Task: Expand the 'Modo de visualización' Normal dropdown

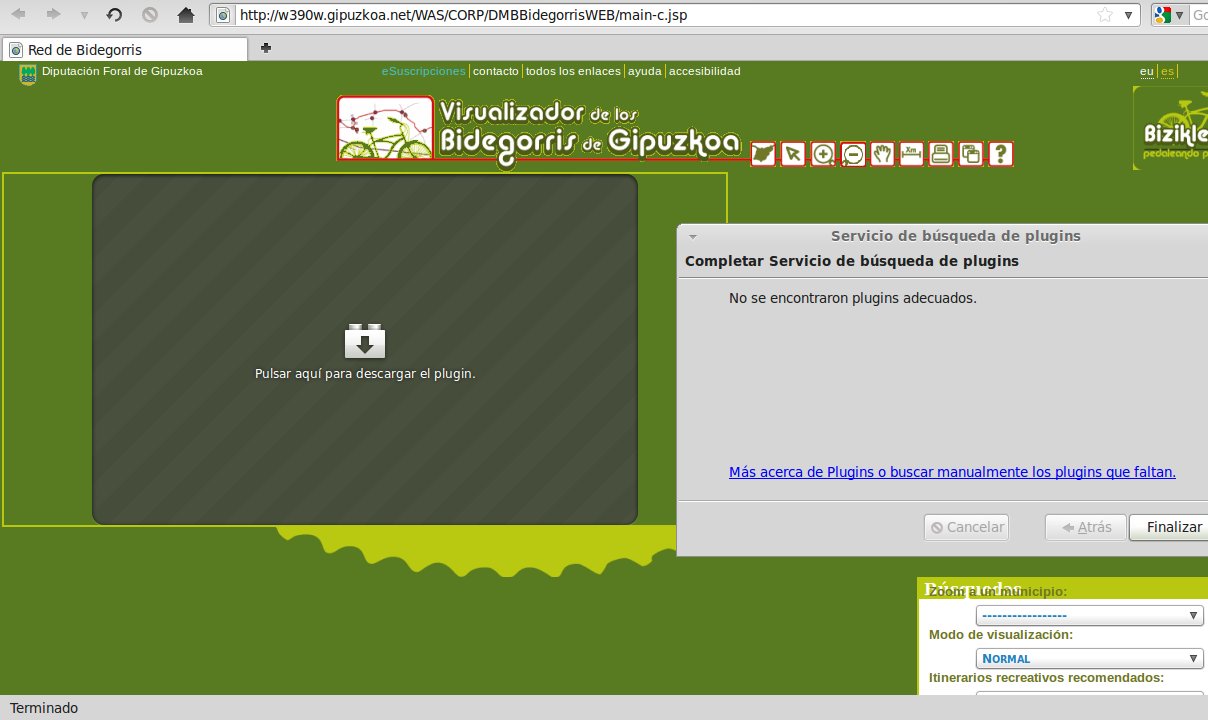Action: [1089, 658]
